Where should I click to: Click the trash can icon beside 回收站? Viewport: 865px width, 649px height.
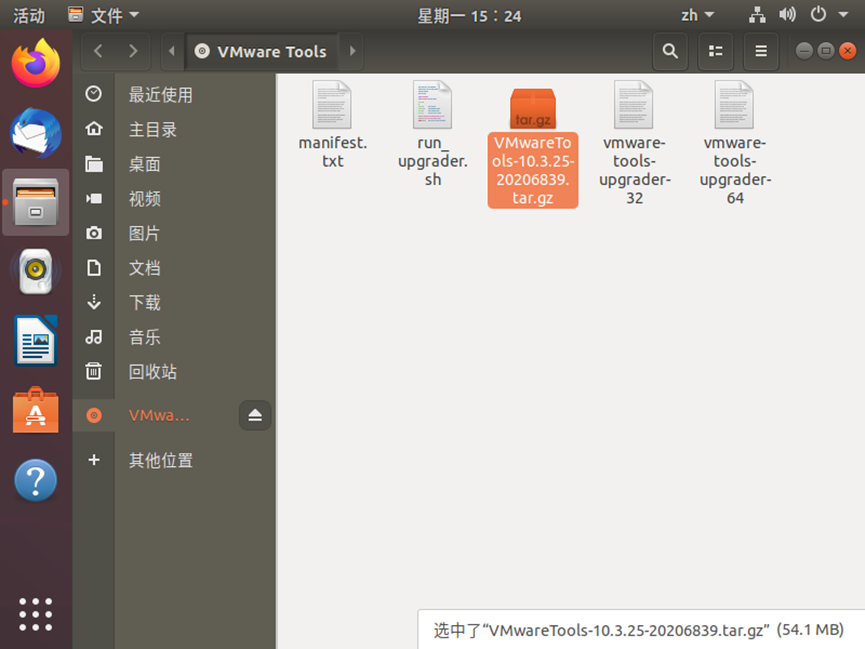[94, 371]
